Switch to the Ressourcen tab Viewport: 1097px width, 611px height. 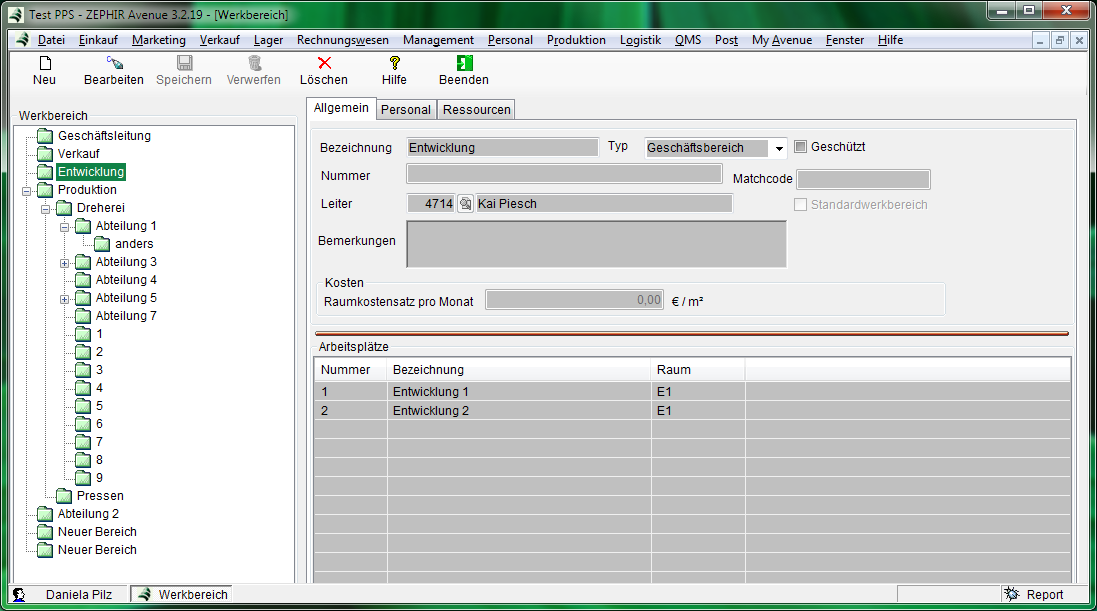pyautogui.click(x=476, y=110)
